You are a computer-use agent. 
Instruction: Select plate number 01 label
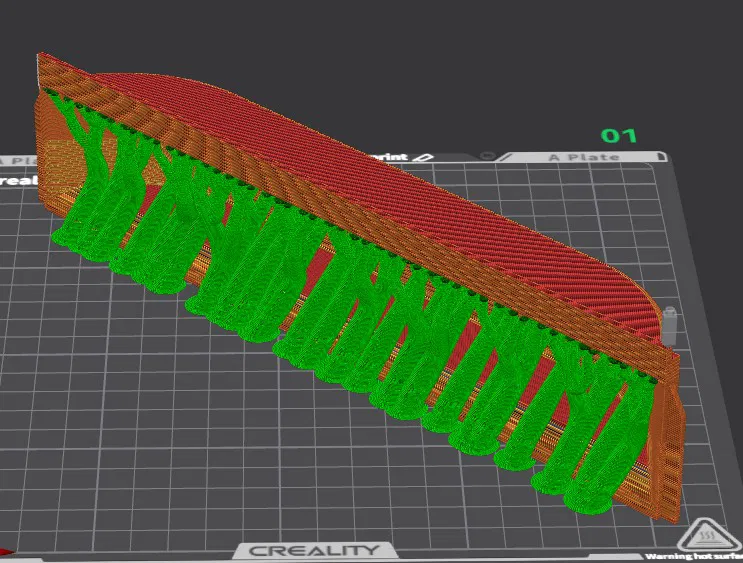[619, 136]
